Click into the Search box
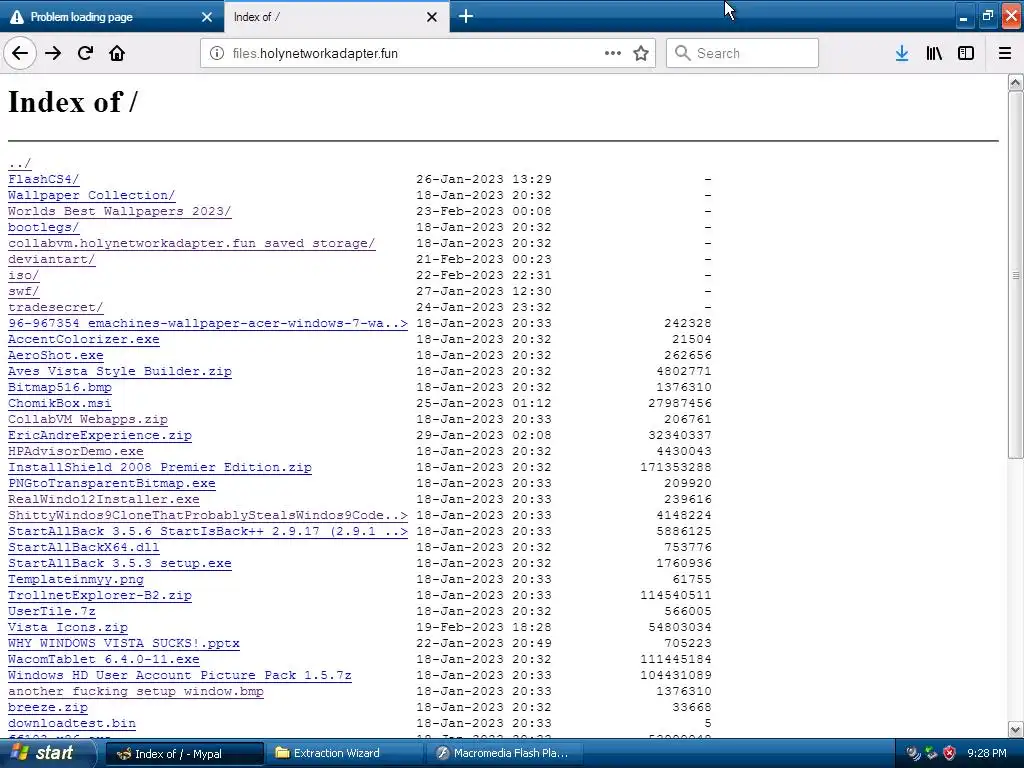Screen dimensions: 1024x768 [x=743, y=53]
